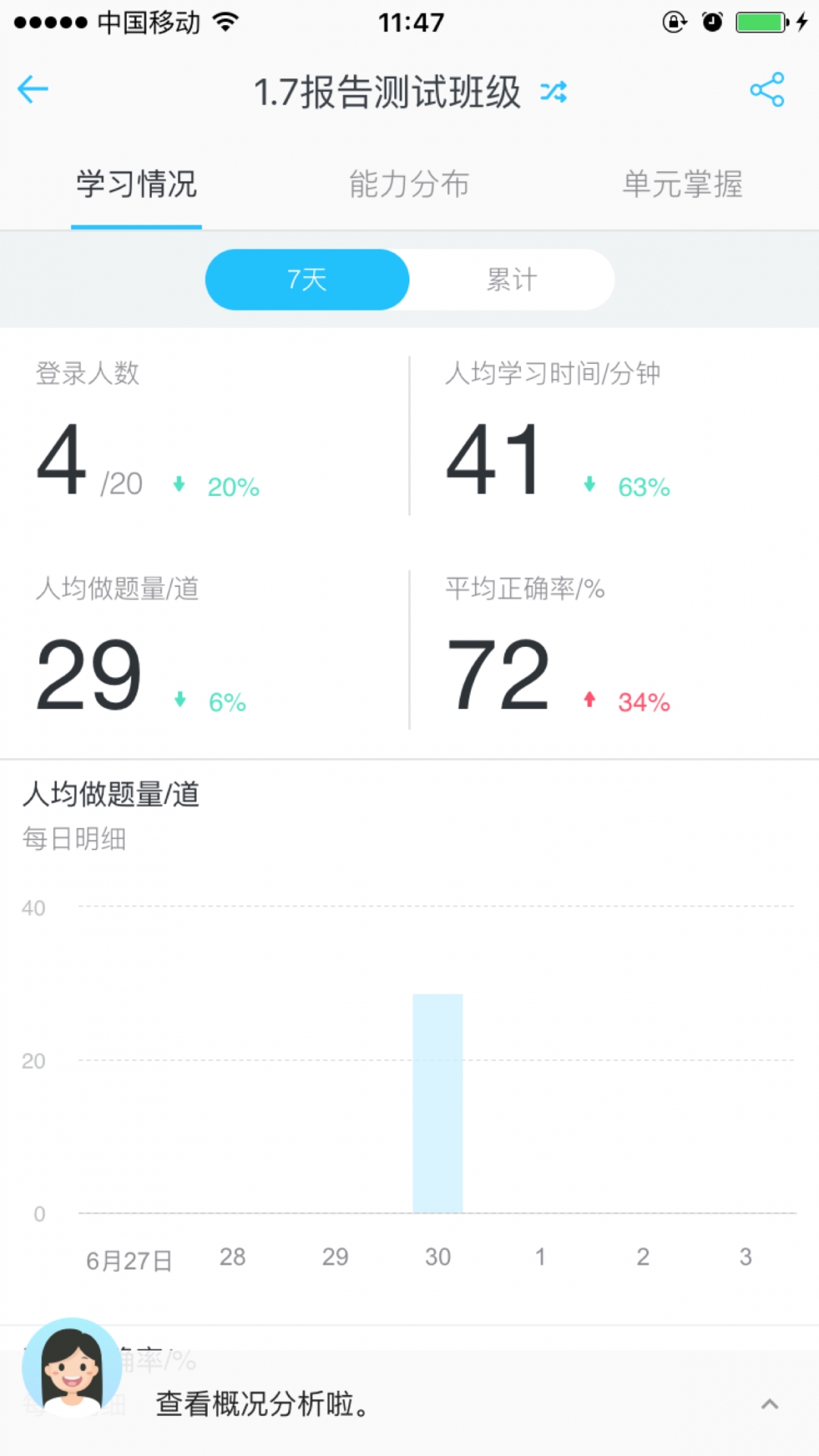This screenshot has width=819, height=1456.
Task: Tap the shuffle switch-class icon
Action: 554,92
